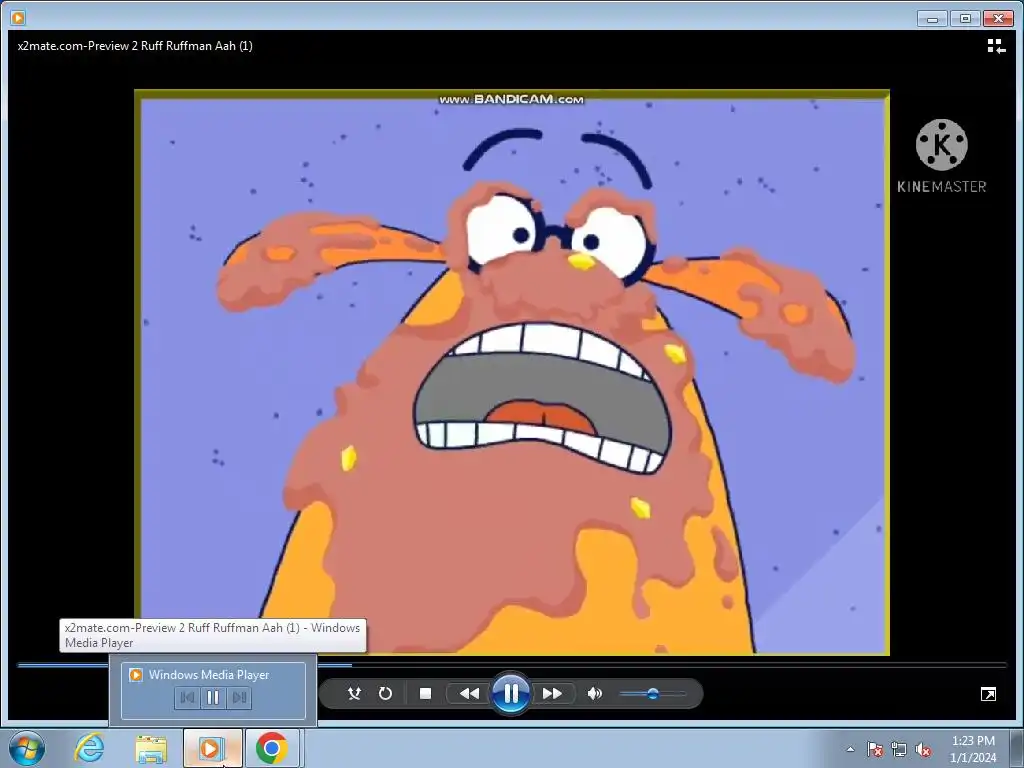This screenshot has height=768, width=1024.
Task: Mute the player volume speaker icon
Action: pos(594,694)
